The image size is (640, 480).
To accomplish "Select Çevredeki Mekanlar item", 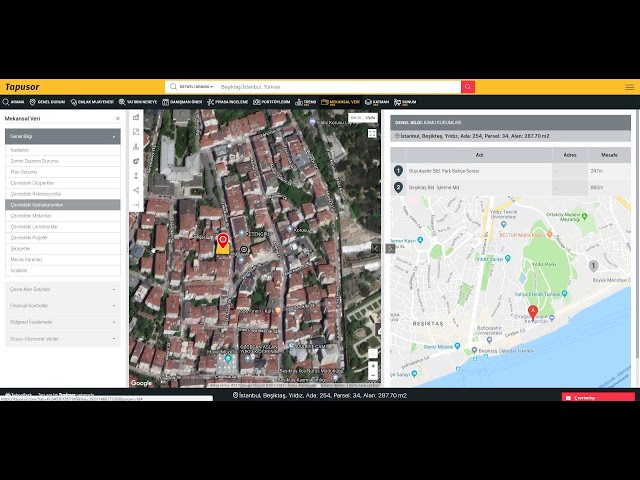I will pyautogui.click(x=62, y=216).
